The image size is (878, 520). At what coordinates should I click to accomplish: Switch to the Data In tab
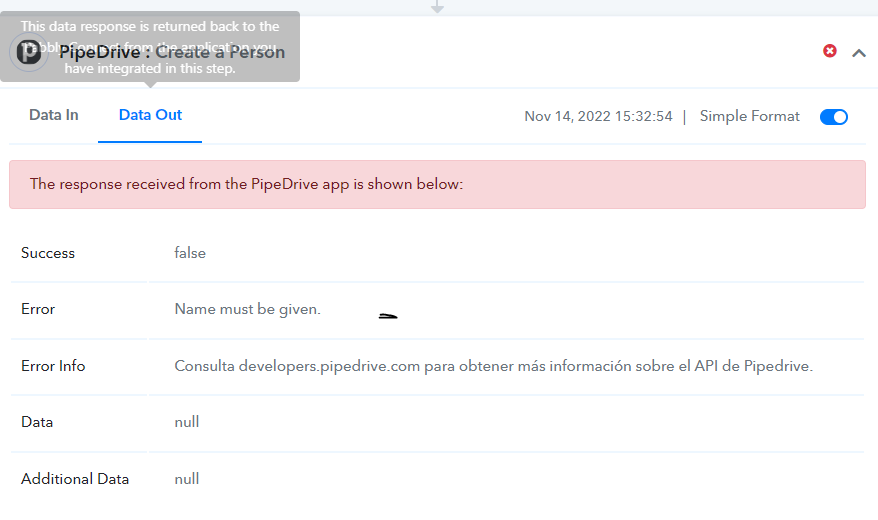click(54, 115)
